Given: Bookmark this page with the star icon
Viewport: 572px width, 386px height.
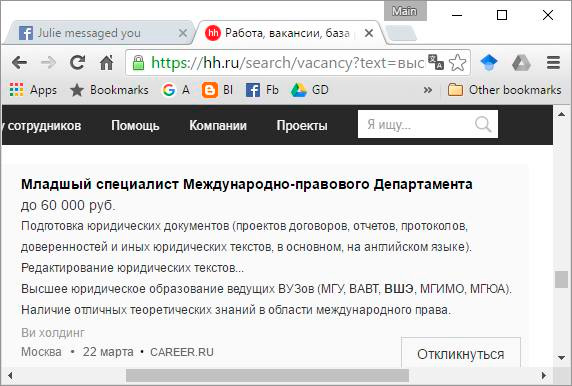Looking at the screenshot, I should [457, 63].
